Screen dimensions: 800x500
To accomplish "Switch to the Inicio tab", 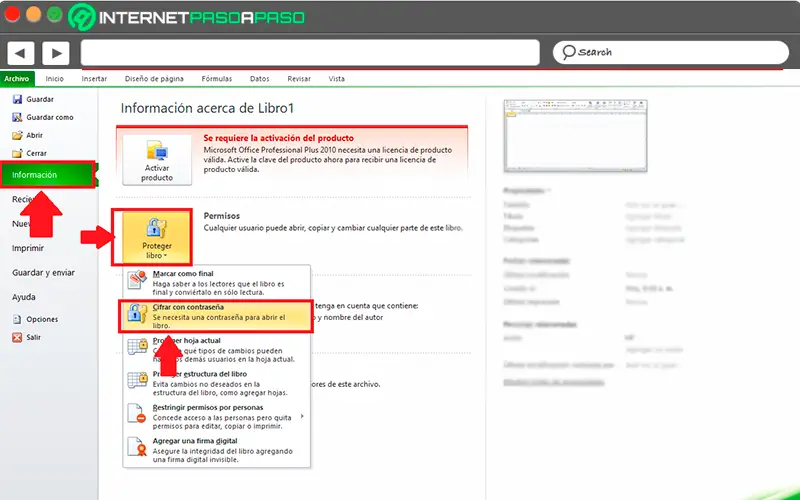I will pyautogui.click(x=55, y=79).
